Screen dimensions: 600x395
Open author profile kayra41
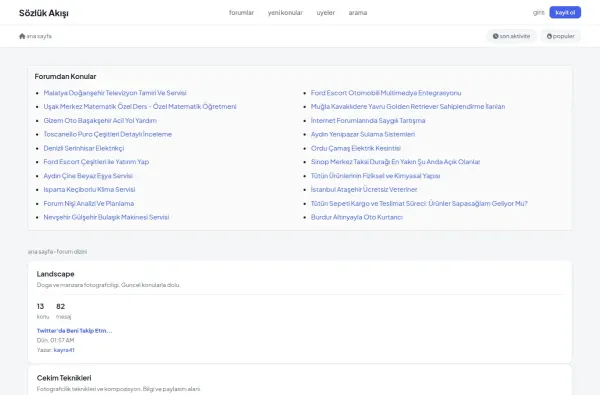click(x=64, y=350)
